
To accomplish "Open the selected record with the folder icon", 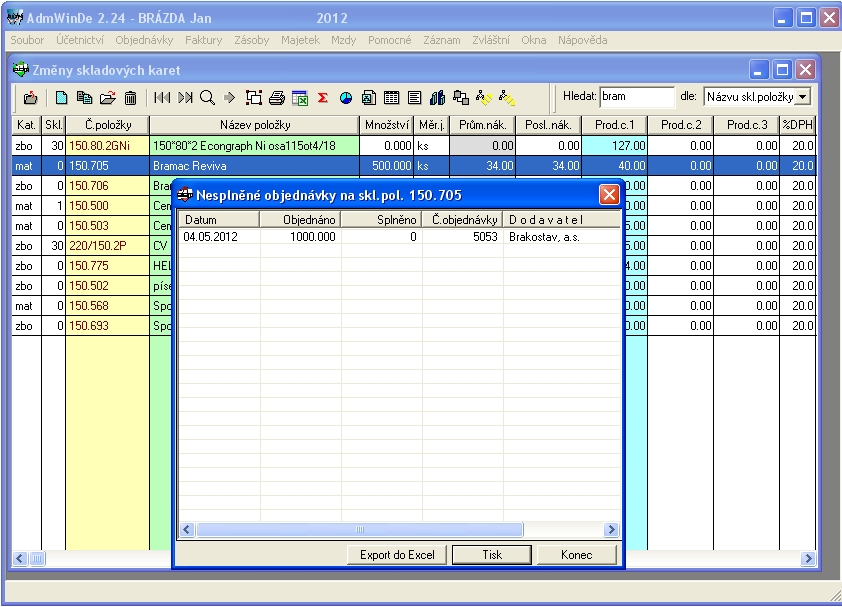I will (x=107, y=98).
